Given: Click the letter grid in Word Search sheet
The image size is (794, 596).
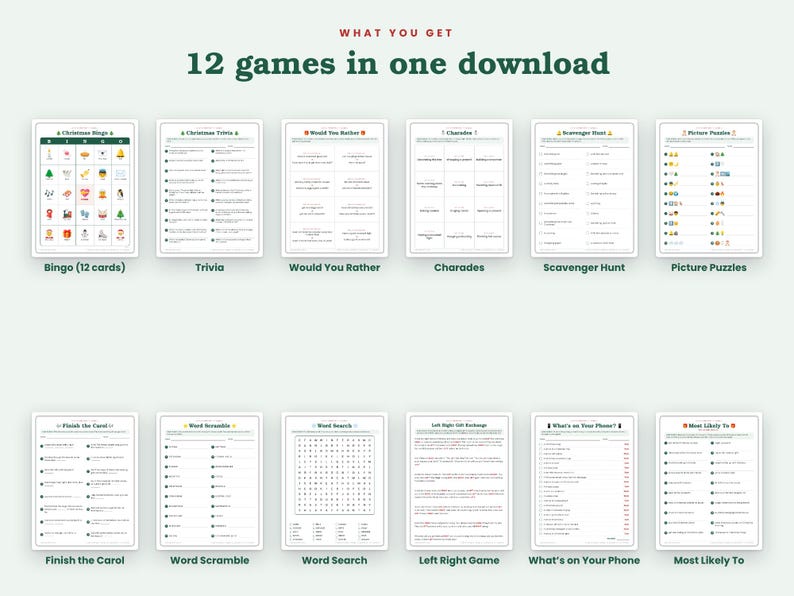Looking at the screenshot, I should (334, 475).
